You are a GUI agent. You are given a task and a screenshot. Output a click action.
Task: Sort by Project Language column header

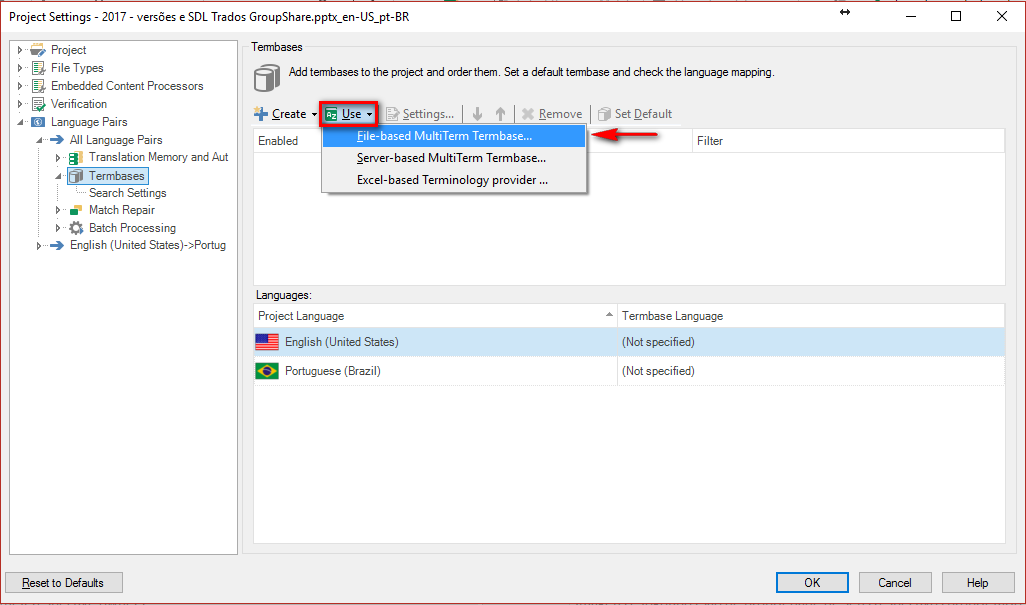435,316
